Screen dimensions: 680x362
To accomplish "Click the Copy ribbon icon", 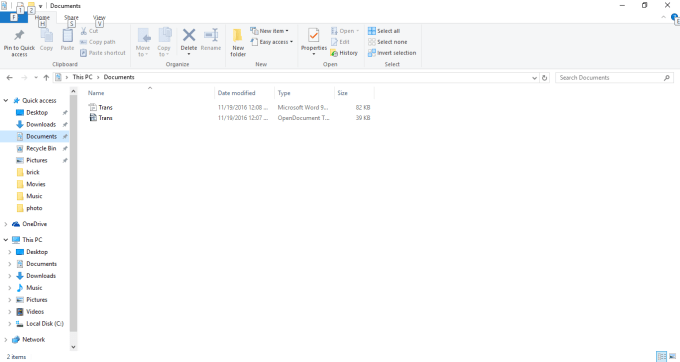I will coord(46,40).
